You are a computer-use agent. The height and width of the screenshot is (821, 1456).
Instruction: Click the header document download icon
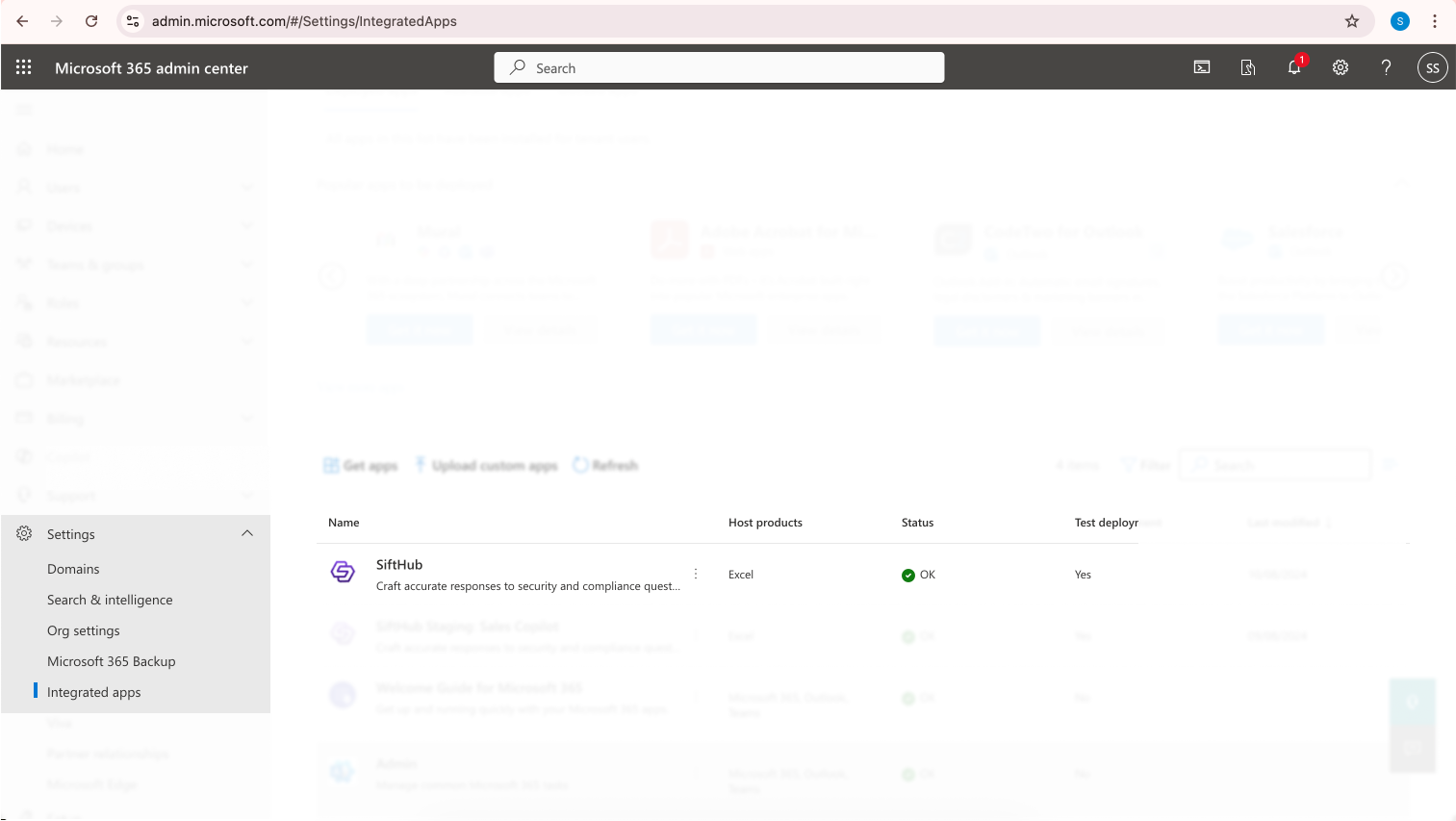coord(1248,67)
